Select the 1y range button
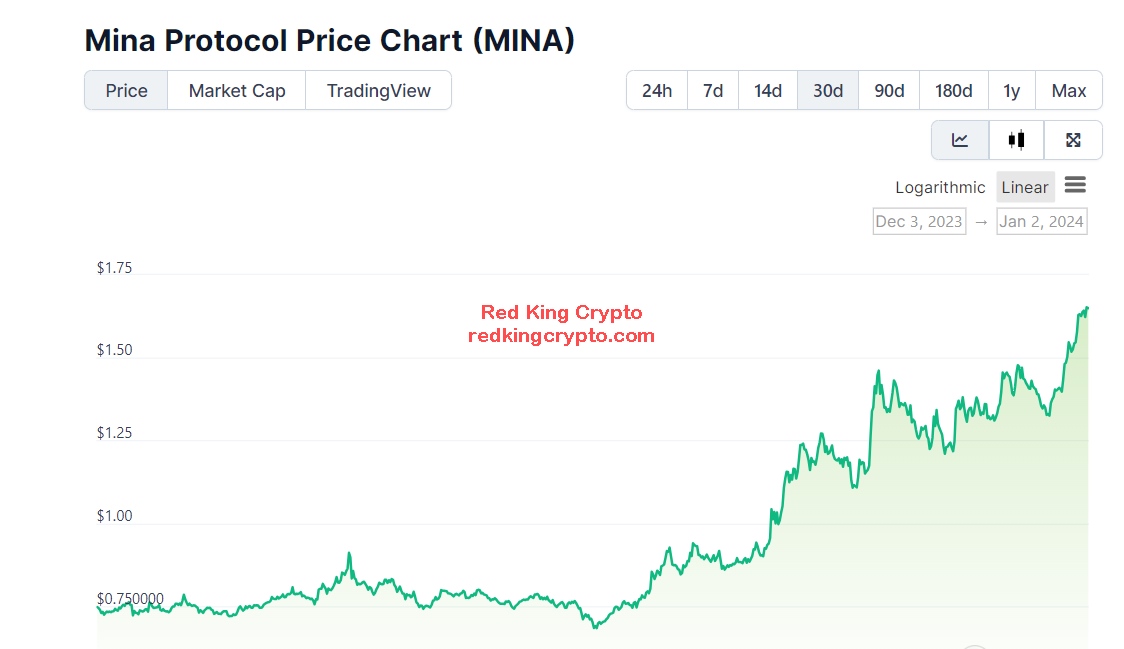The height and width of the screenshot is (649, 1124). (x=1011, y=90)
